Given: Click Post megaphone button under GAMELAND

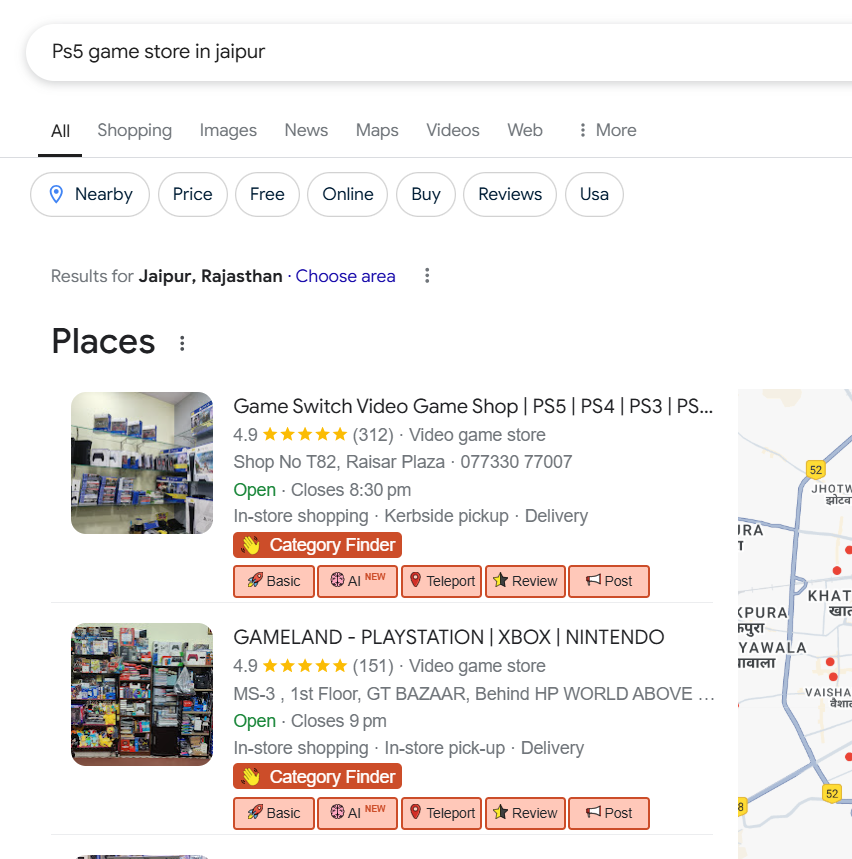Looking at the screenshot, I should pos(608,813).
